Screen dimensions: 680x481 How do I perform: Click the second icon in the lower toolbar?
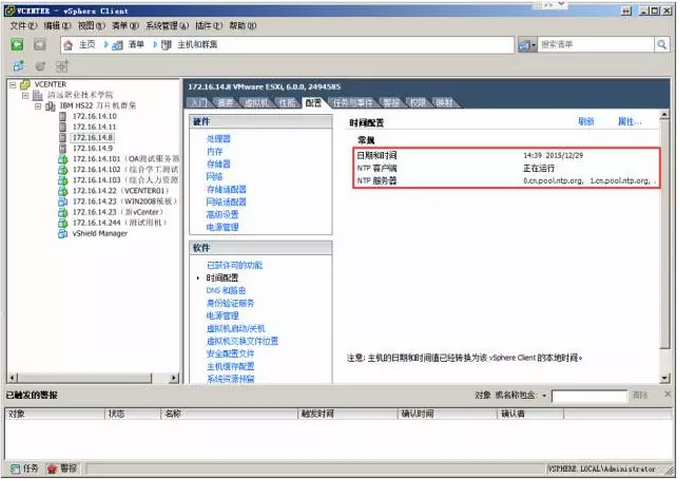tap(40, 66)
